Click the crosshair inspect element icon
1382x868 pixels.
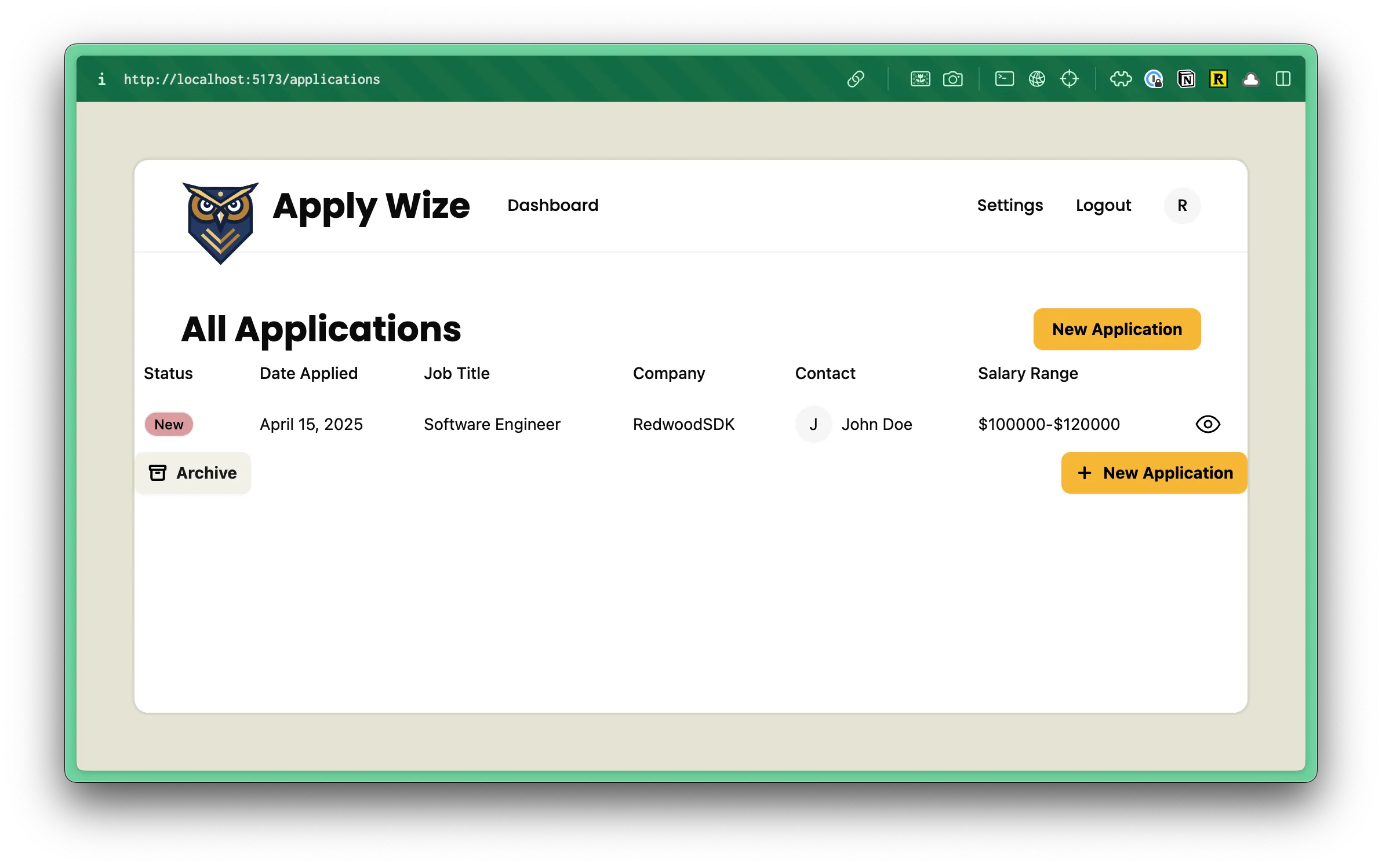point(1069,79)
